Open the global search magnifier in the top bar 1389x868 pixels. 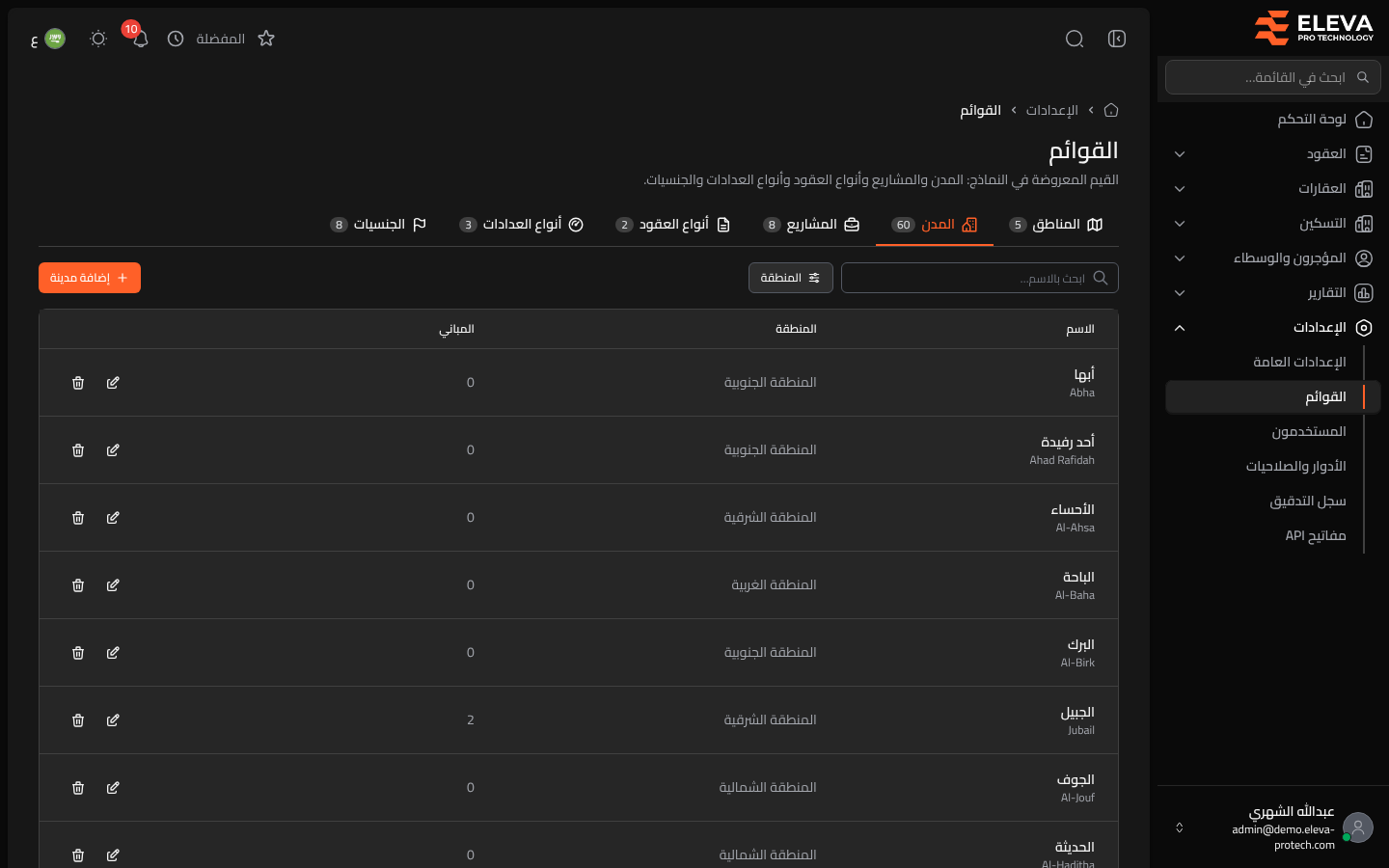tap(1075, 39)
